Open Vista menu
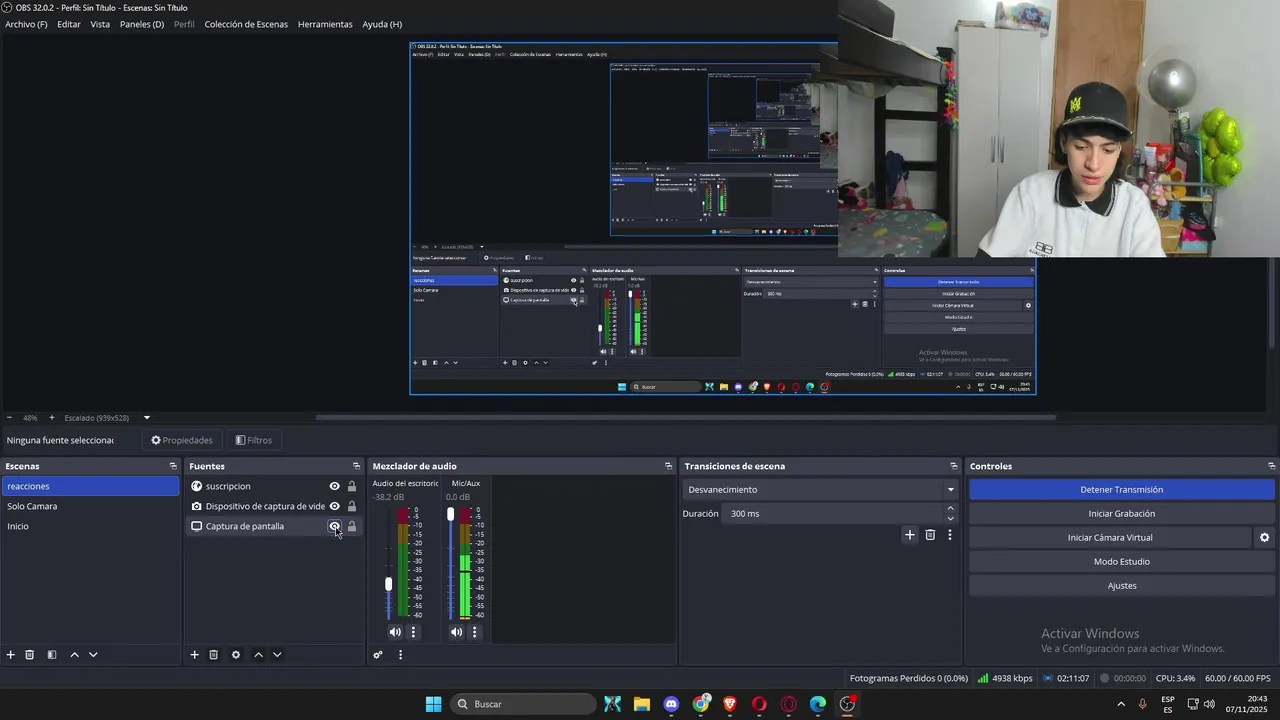The image size is (1280, 720). [x=100, y=24]
